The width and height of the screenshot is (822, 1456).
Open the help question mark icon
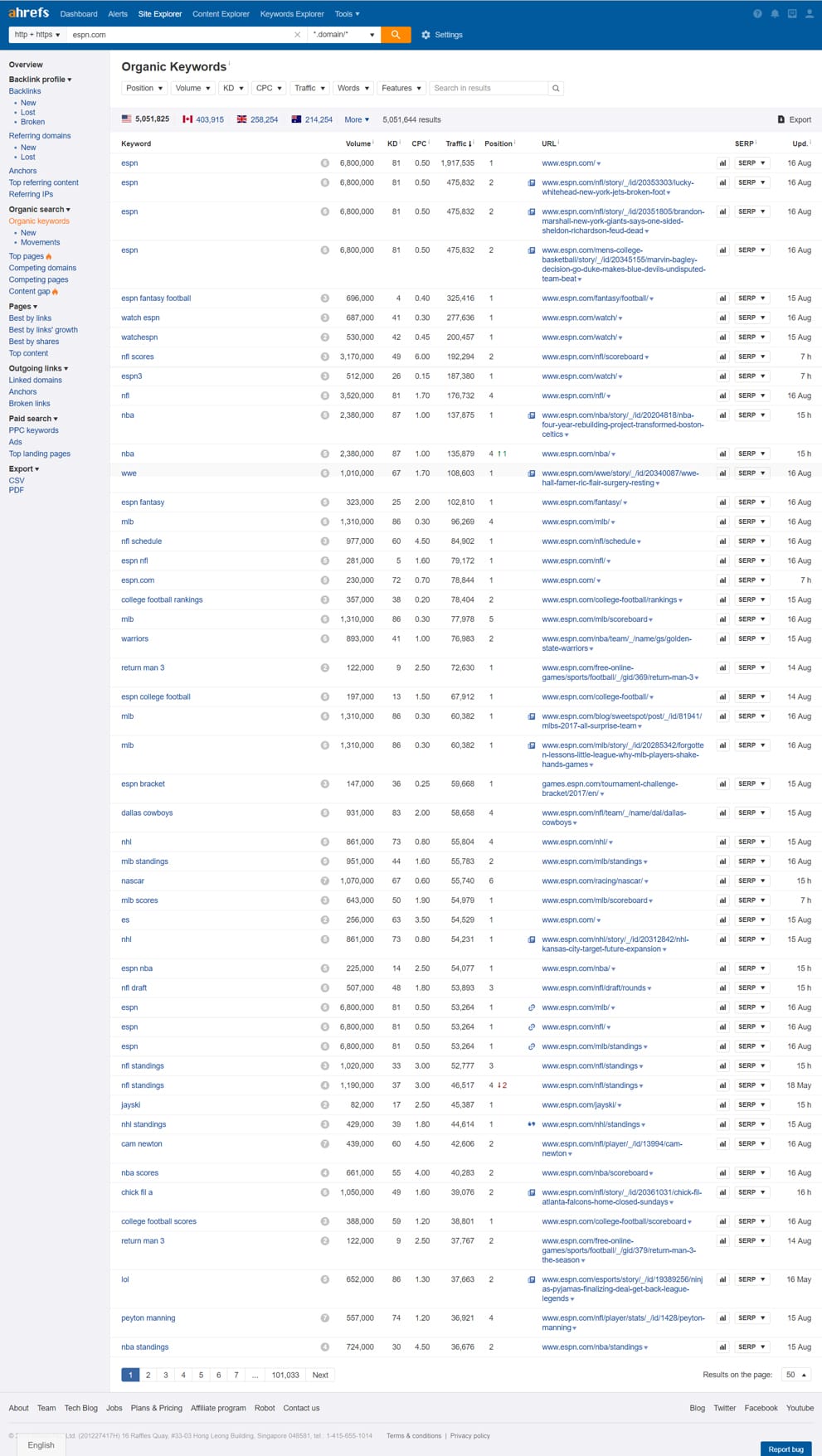pos(757,14)
